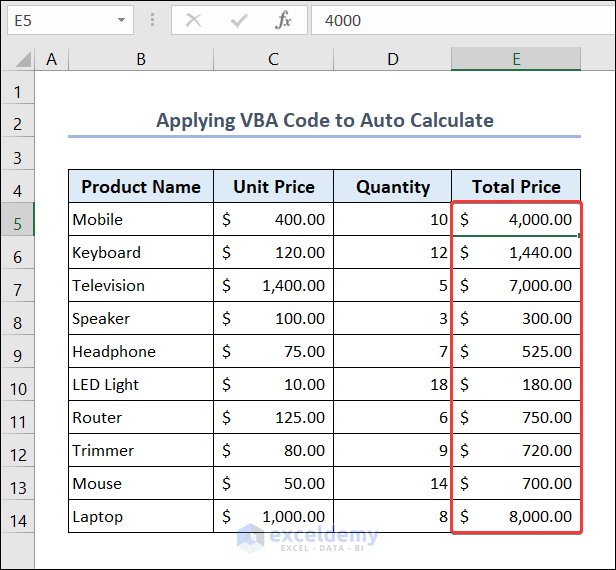The width and height of the screenshot is (616, 570).
Task: Click the Cancel (X) formula bar icon
Action: [x=194, y=20]
